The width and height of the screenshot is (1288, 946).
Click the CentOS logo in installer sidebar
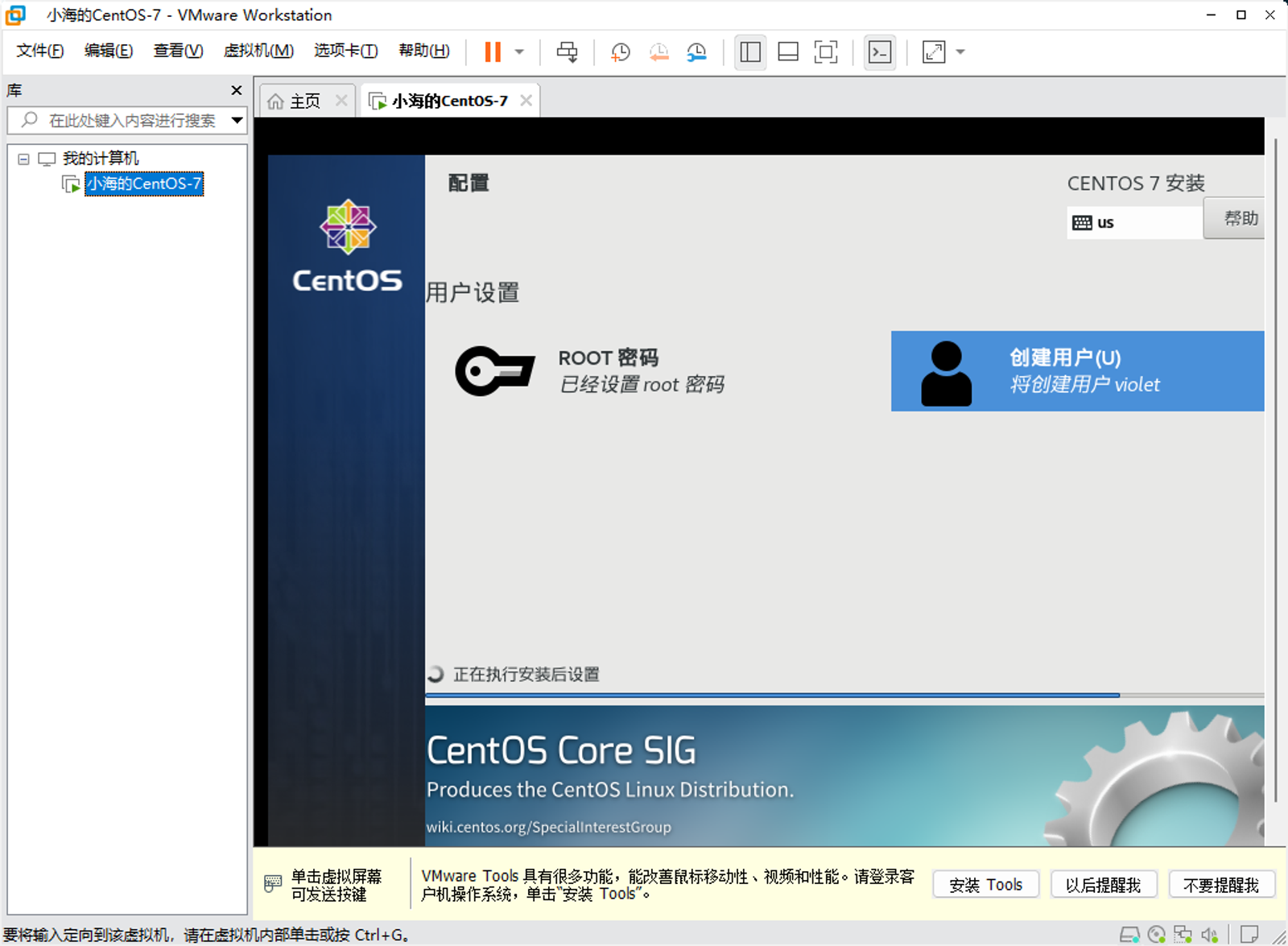click(347, 246)
